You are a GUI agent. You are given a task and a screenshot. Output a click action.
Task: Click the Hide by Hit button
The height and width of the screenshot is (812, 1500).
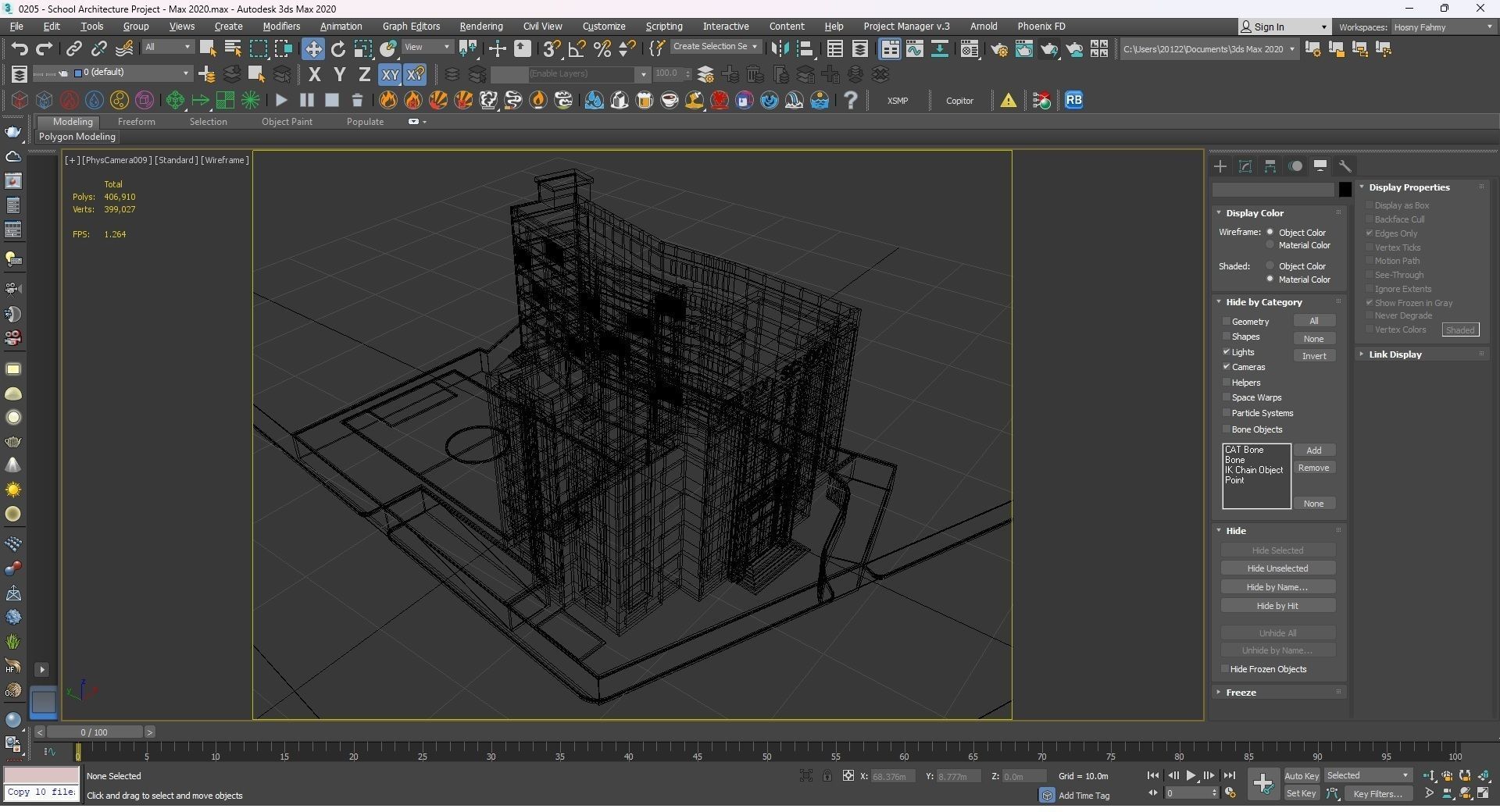[x=1278, y=606]
